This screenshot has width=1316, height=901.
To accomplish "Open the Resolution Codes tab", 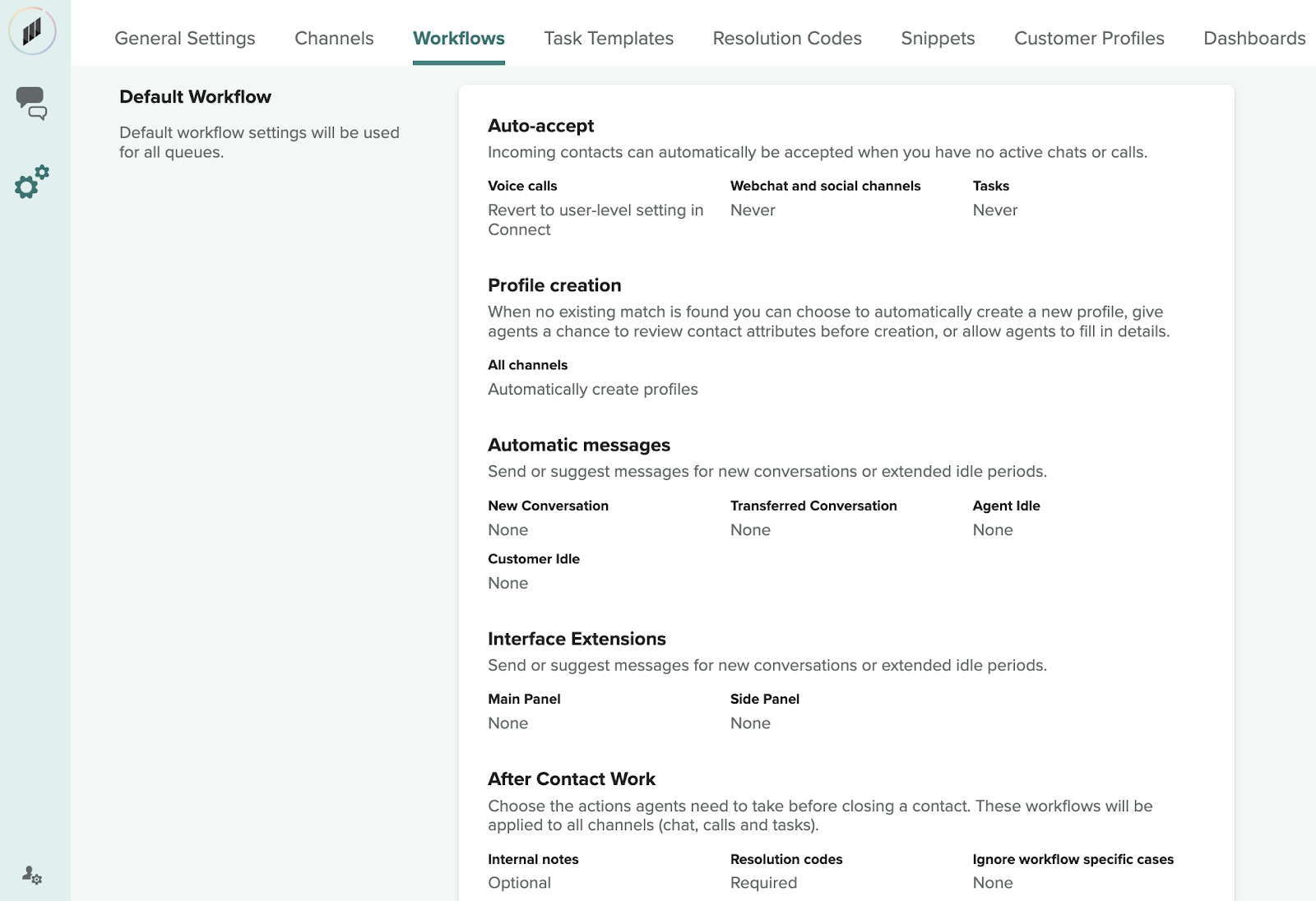I will pos(787,38).
